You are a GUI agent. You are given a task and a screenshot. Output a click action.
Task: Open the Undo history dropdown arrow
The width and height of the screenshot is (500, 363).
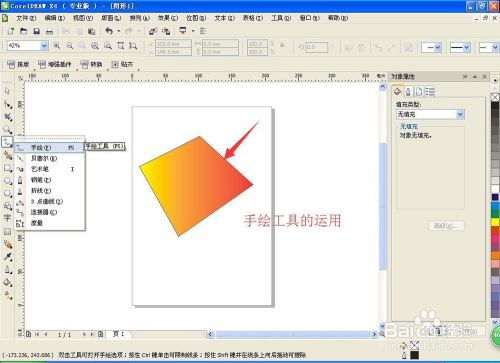click(118, 31)
